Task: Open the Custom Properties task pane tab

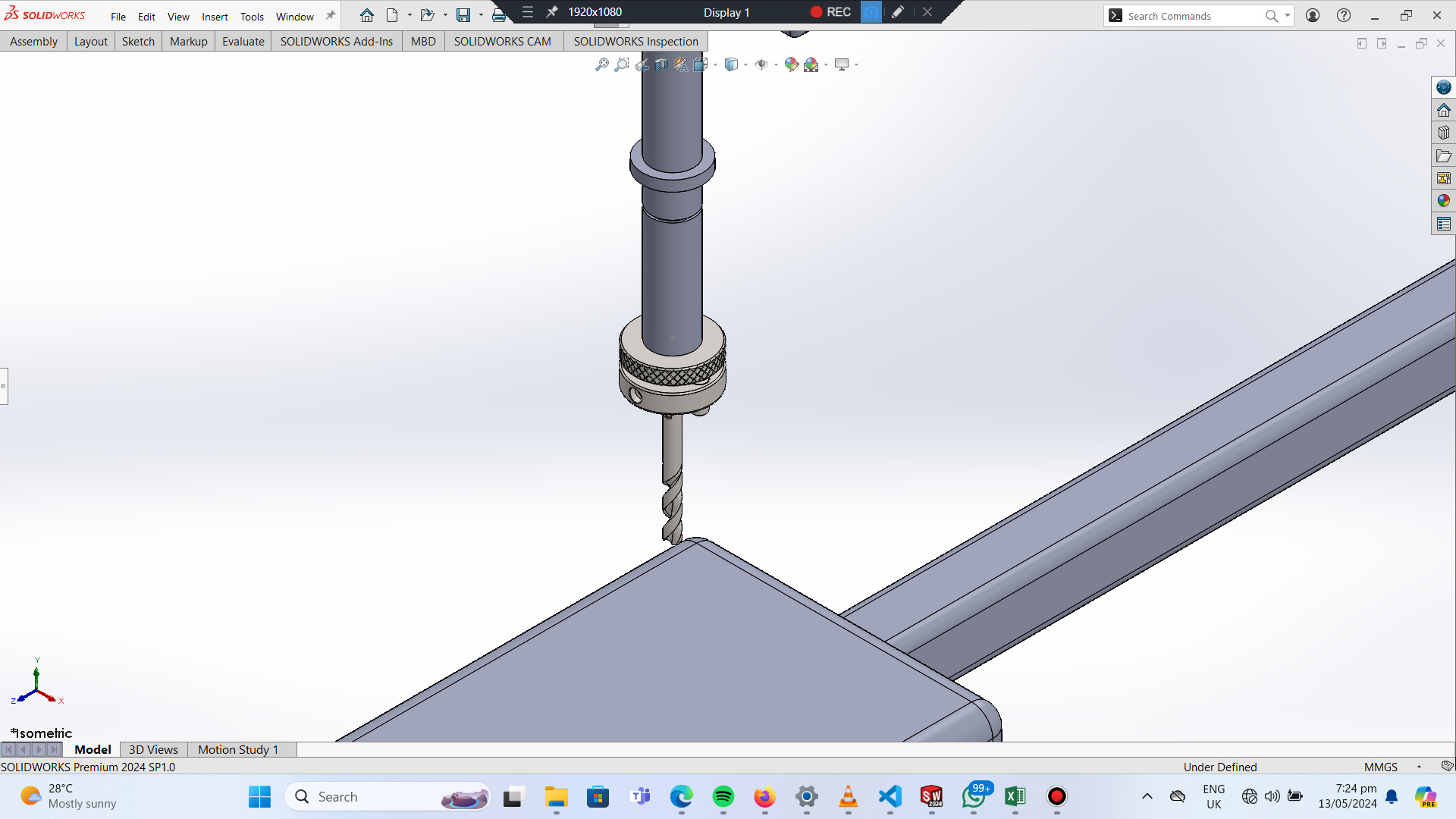Action: point(1443,224)
